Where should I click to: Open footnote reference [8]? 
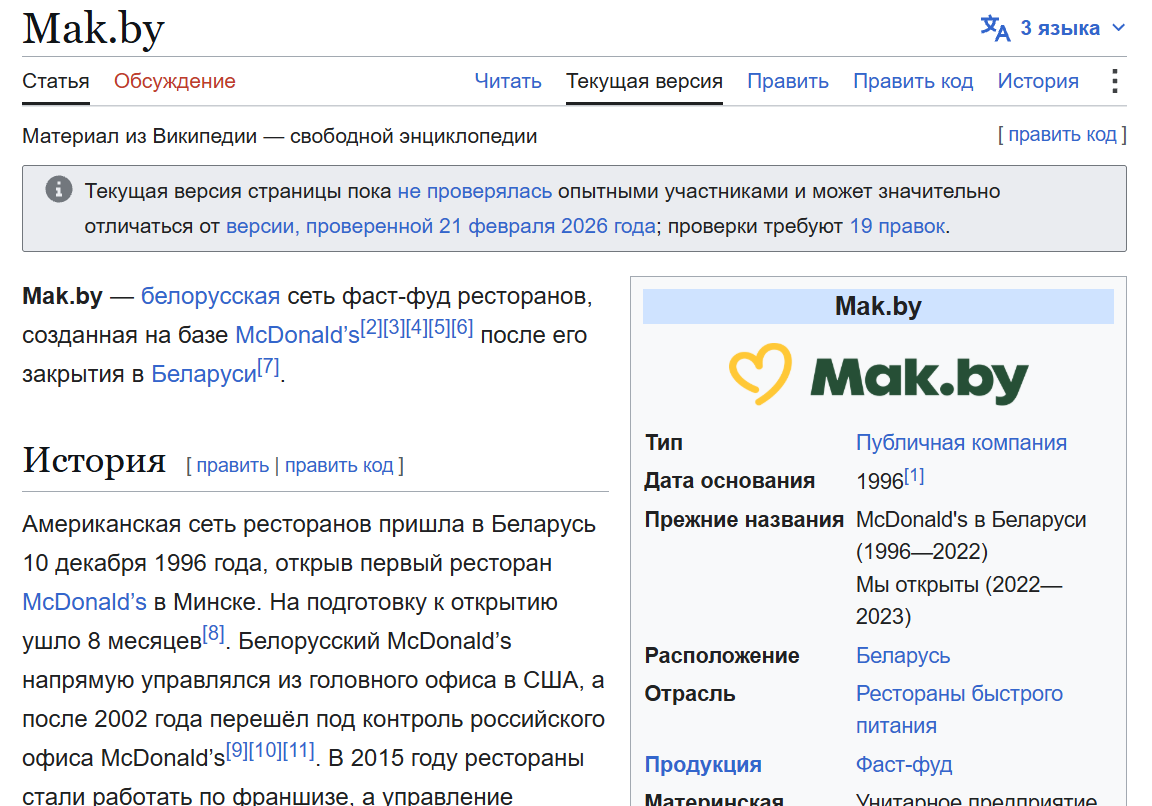[x=214, y=633]
